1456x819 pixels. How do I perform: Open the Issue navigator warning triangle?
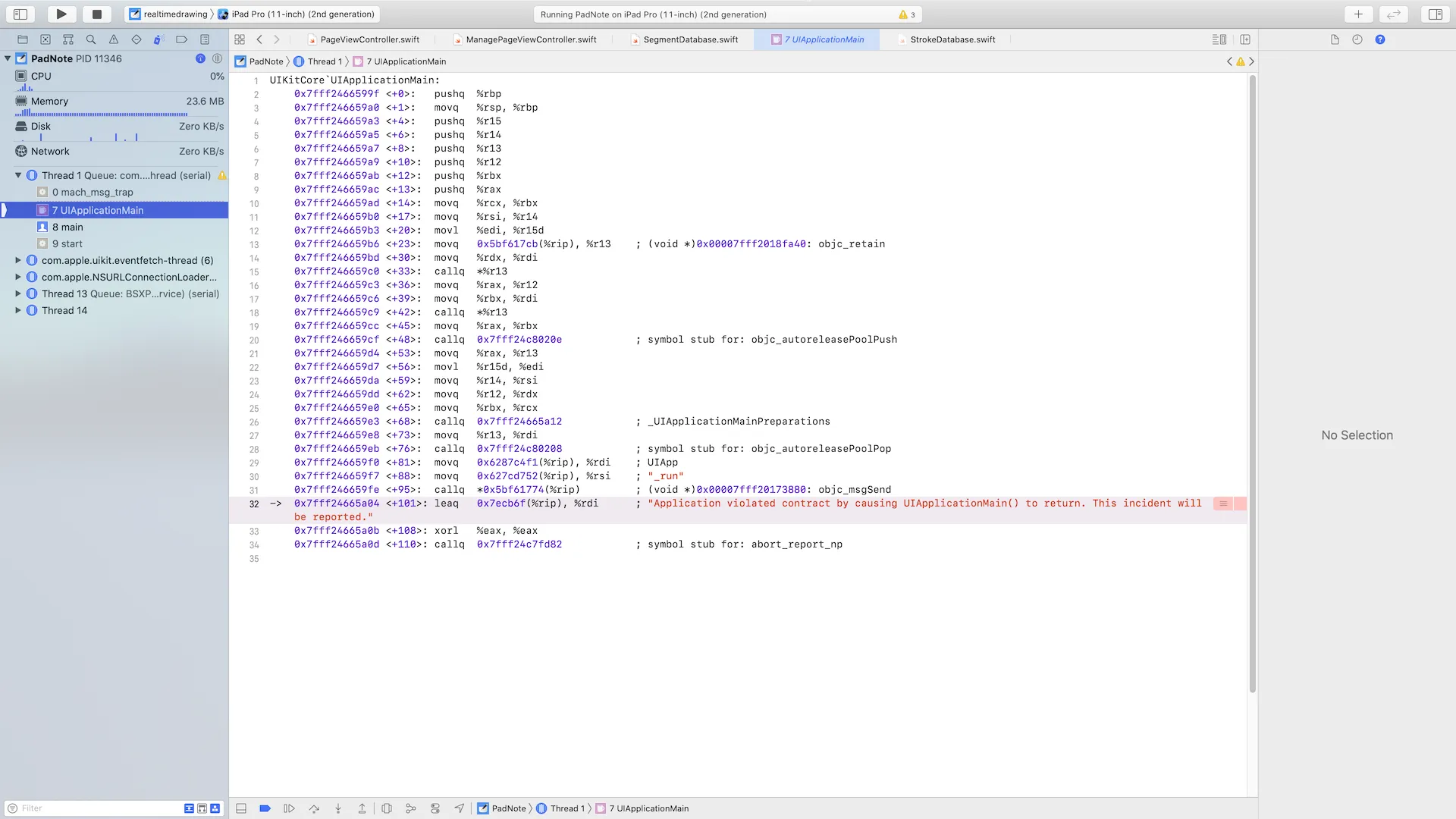pyautogui.click(x=114, y=39)
